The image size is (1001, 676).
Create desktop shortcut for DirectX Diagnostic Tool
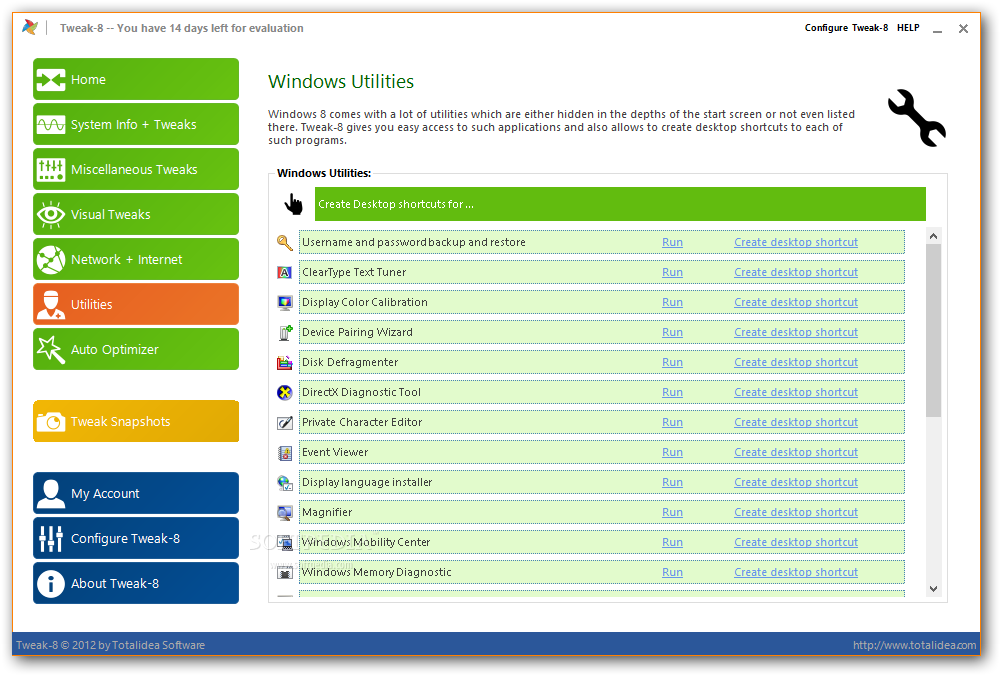pyautogui.click(x=795, y=393)
